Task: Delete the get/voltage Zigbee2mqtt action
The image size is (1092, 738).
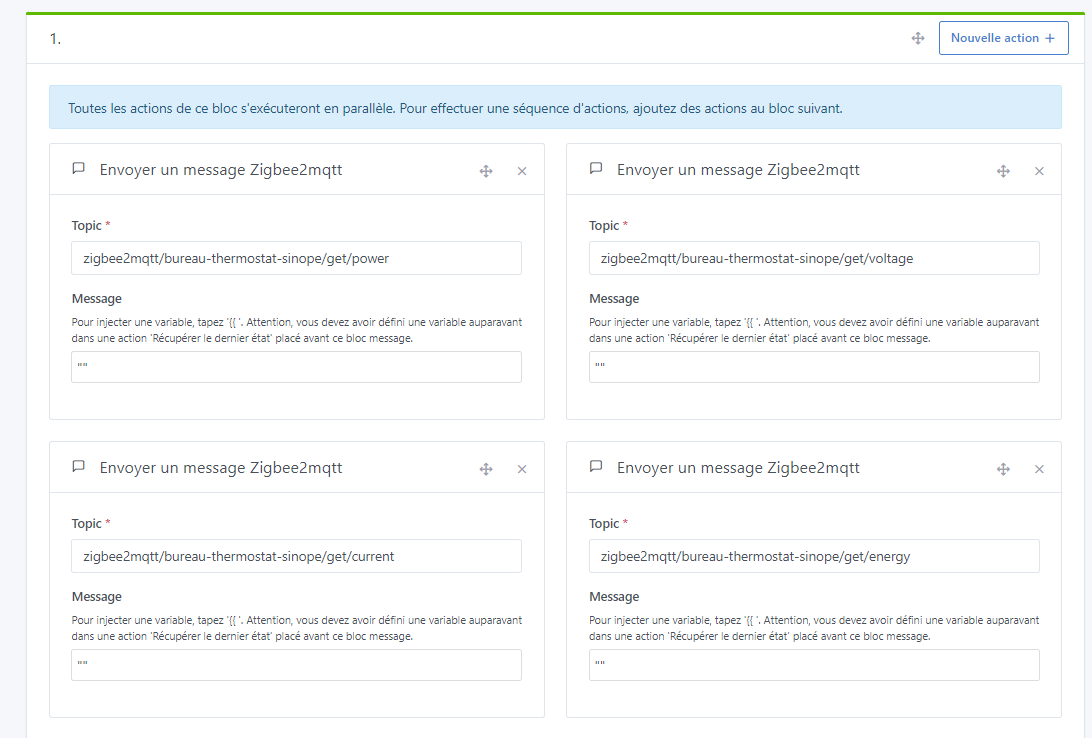Action: click(1039, 171)
